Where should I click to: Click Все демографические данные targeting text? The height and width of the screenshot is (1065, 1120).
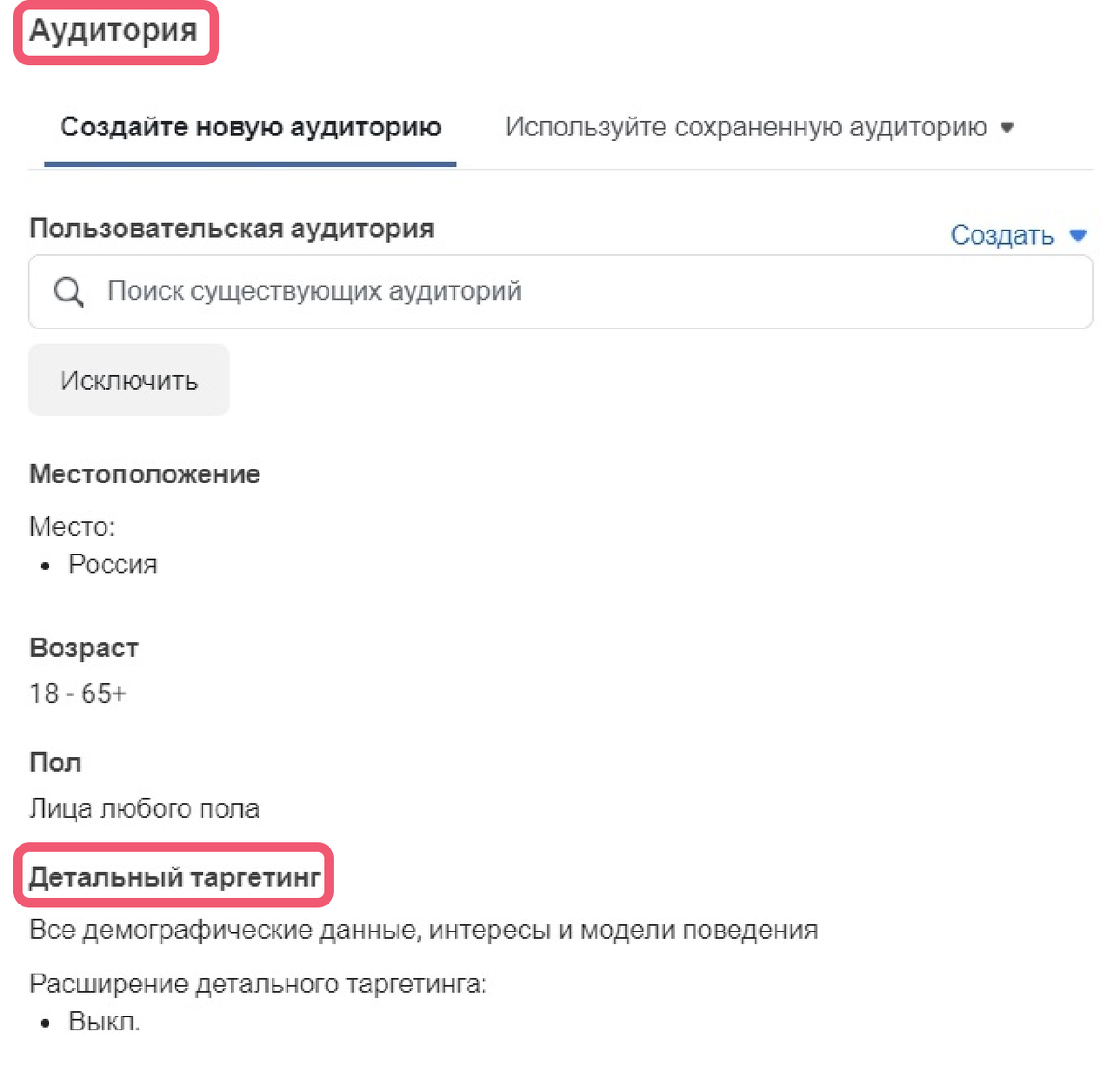click(x=423, y=929)
